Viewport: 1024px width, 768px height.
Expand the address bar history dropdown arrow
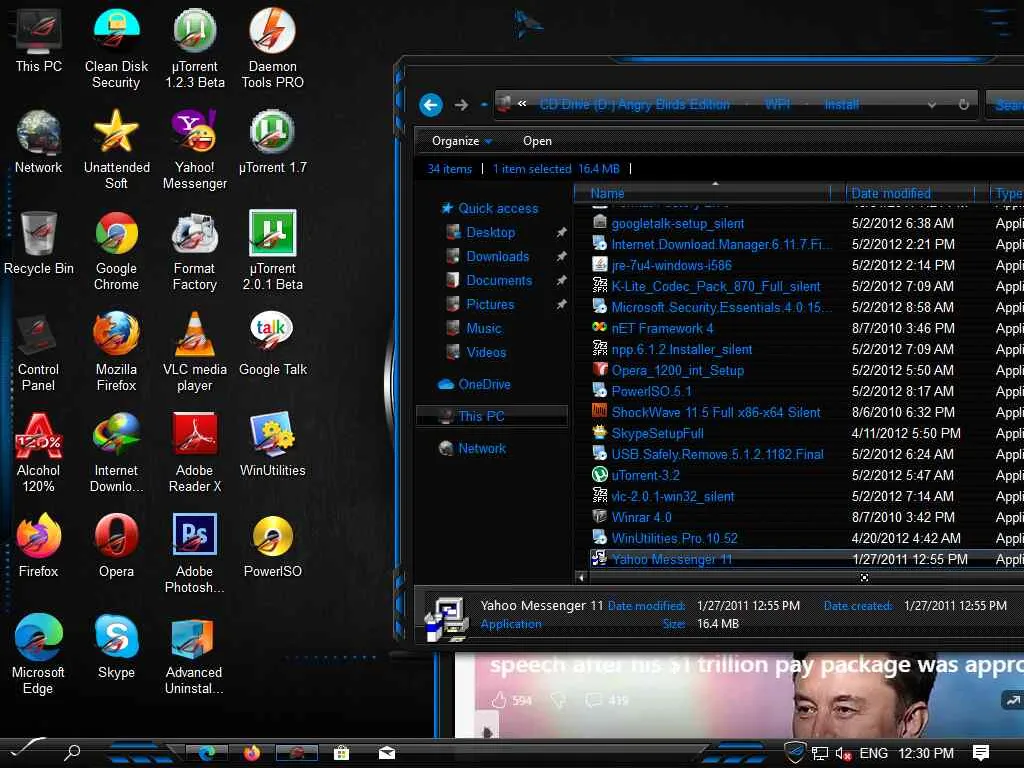[932, 105]
